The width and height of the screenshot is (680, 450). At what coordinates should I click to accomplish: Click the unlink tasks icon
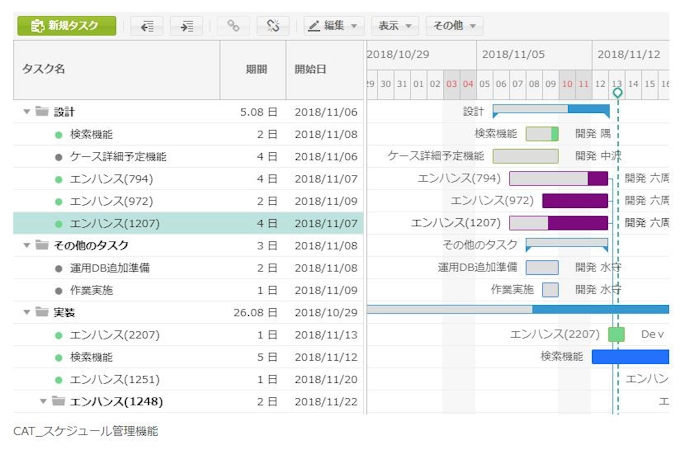273,26
